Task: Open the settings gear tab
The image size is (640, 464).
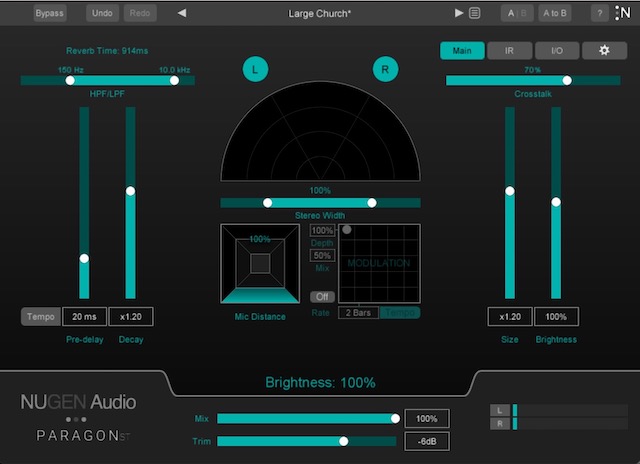Action: 604,51
